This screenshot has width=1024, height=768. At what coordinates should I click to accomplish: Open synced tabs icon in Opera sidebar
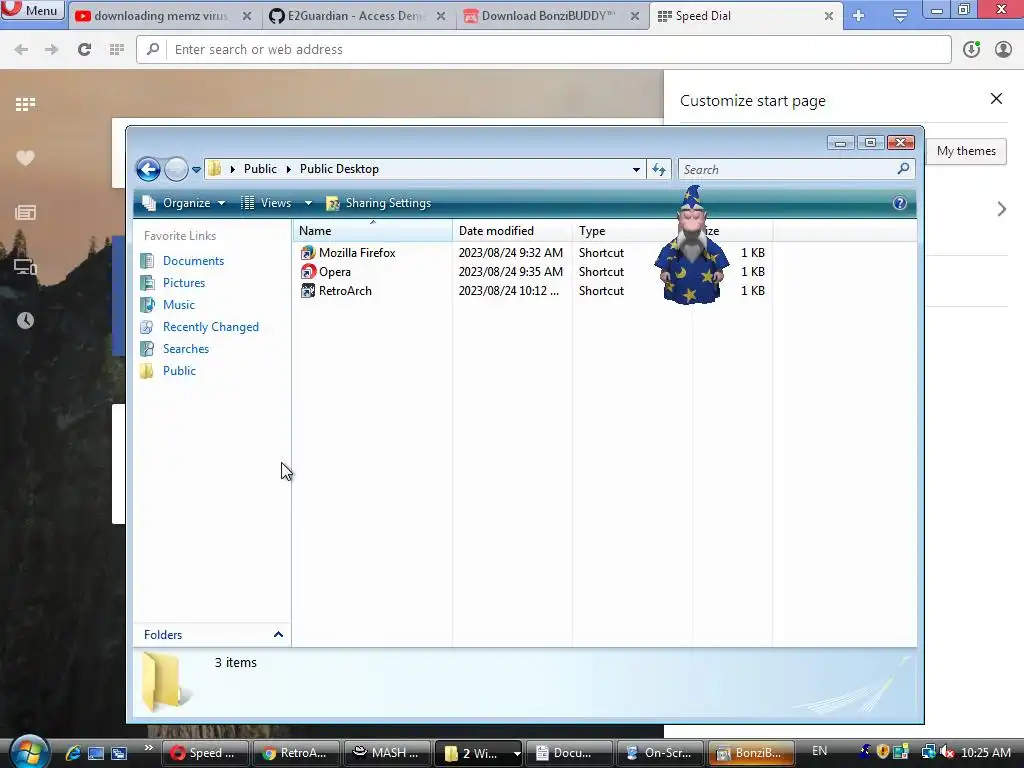[x=25, y=266]
